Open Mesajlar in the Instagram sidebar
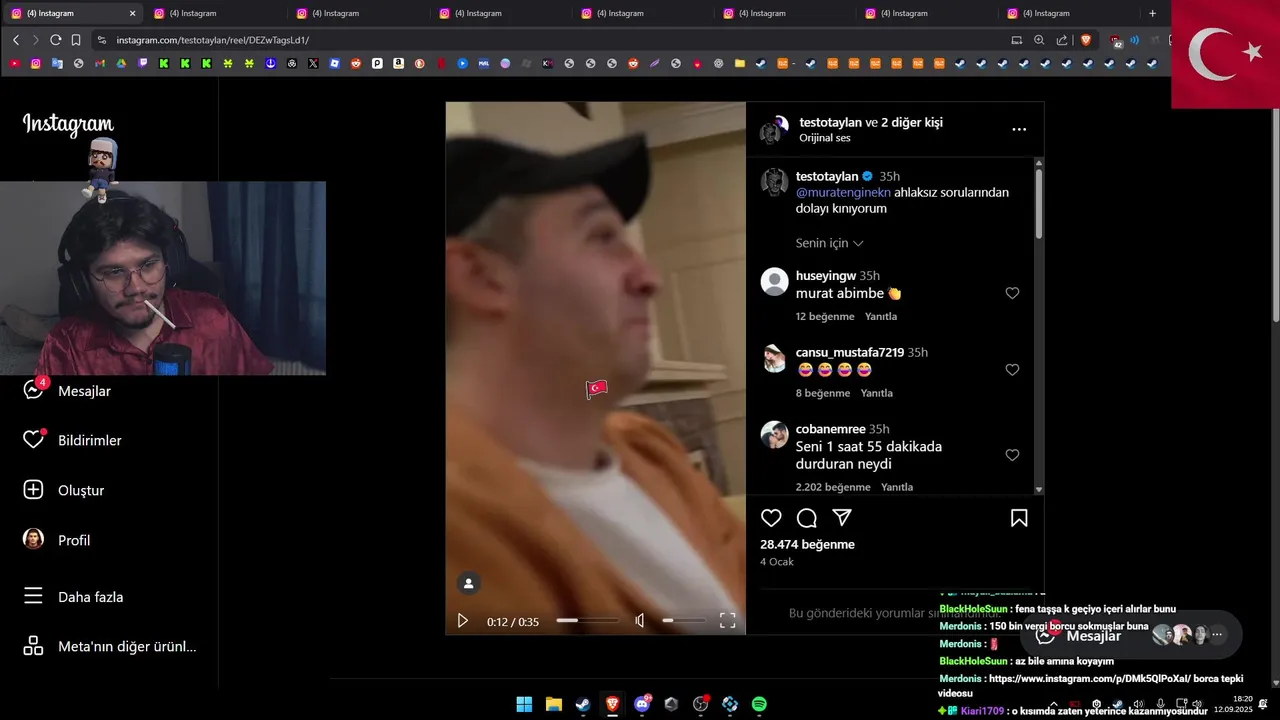This screenshot has width=1280, height=720. tap(67, 391)
